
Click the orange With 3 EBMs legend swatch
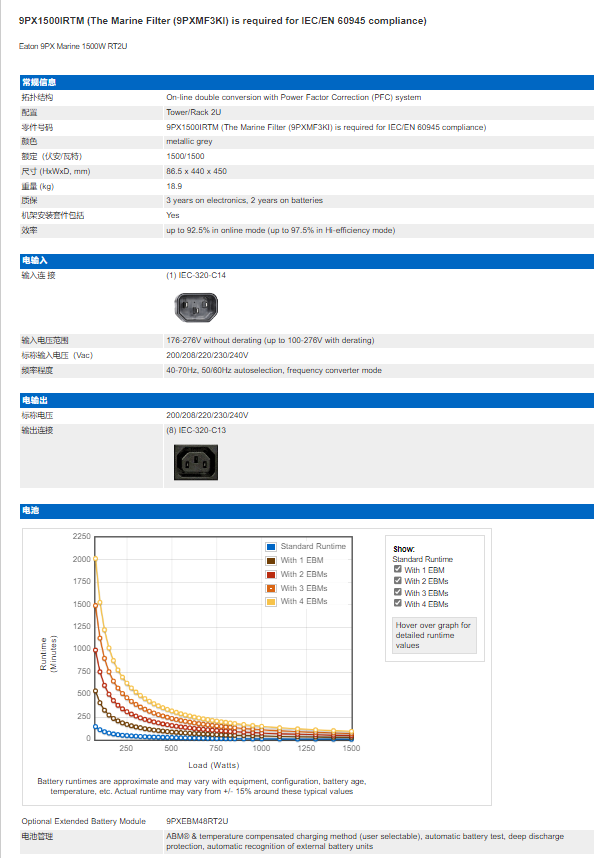tap(271, 588)
